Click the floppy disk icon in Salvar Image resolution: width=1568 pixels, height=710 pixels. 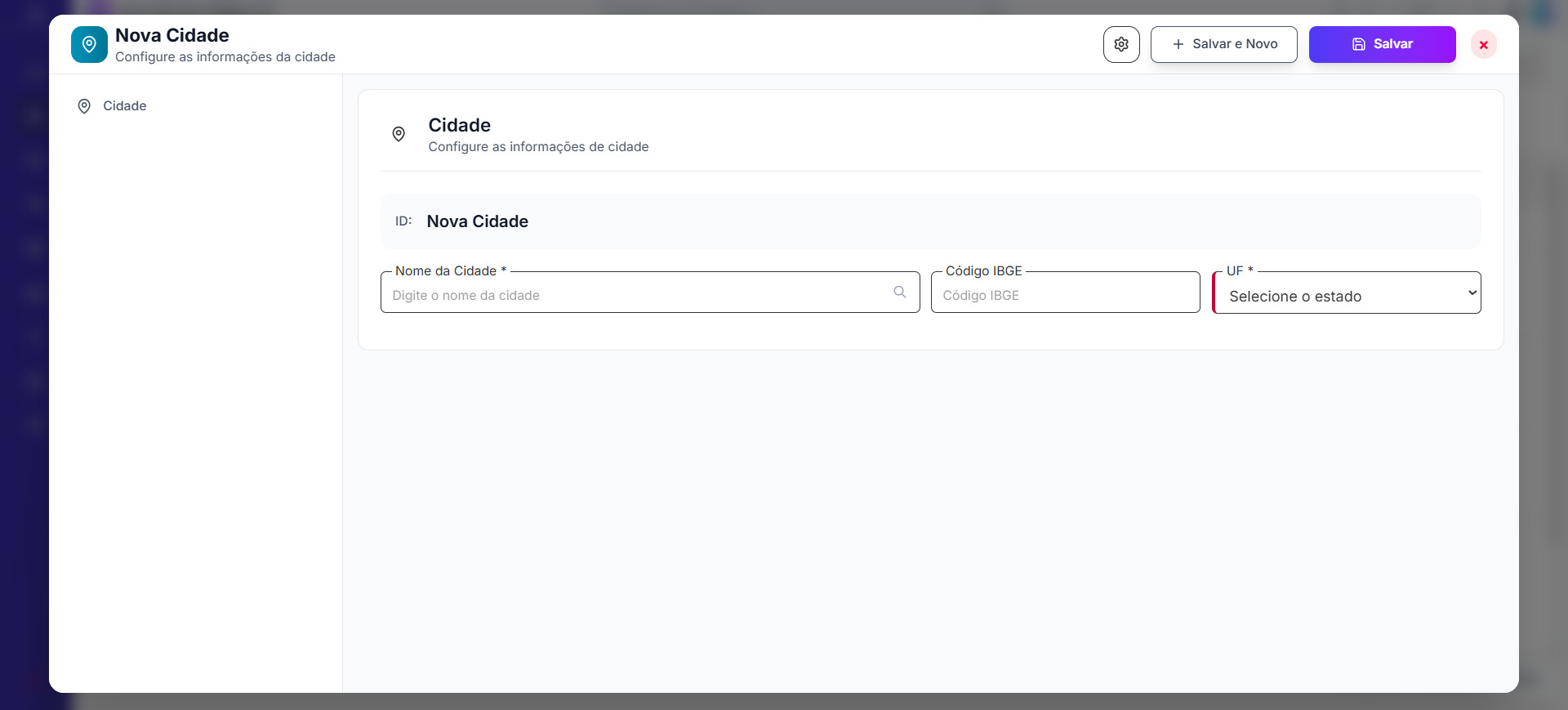pos(1358,45)
